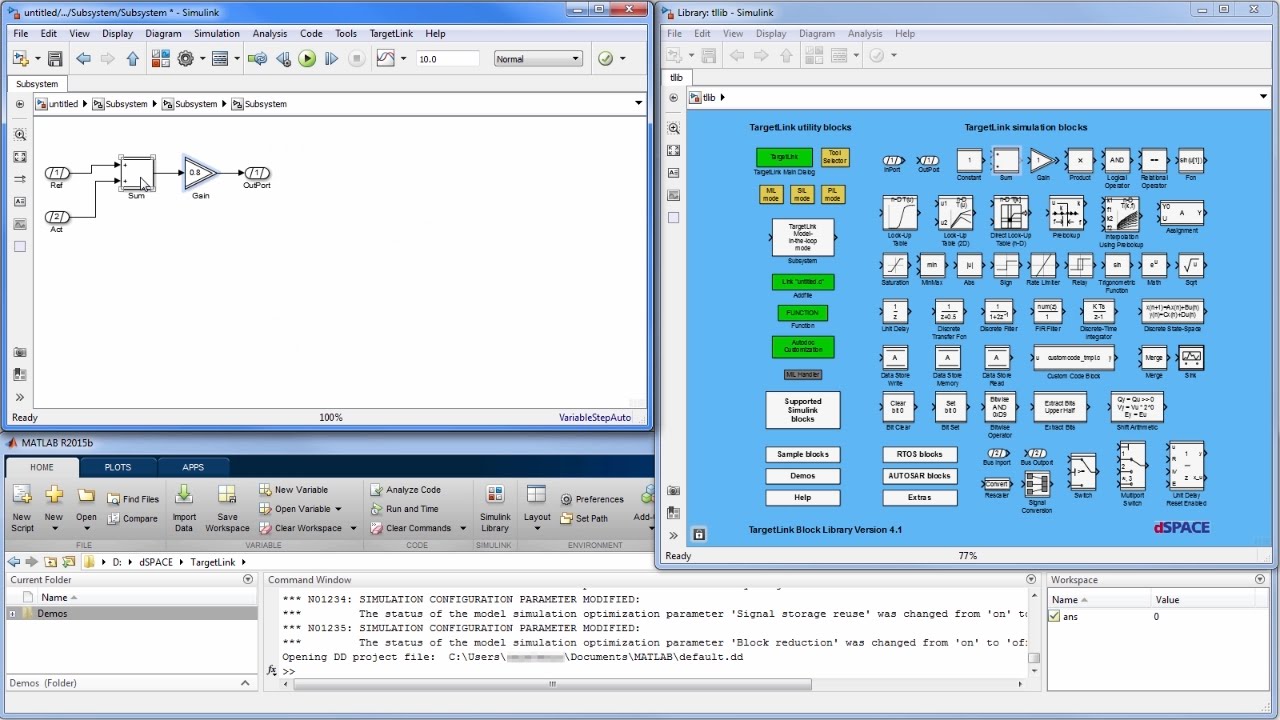Switch to PLOTS tab in MATLAB
Image resolution: width=1280 pixels, height=720 pixels.
(118, 467)
